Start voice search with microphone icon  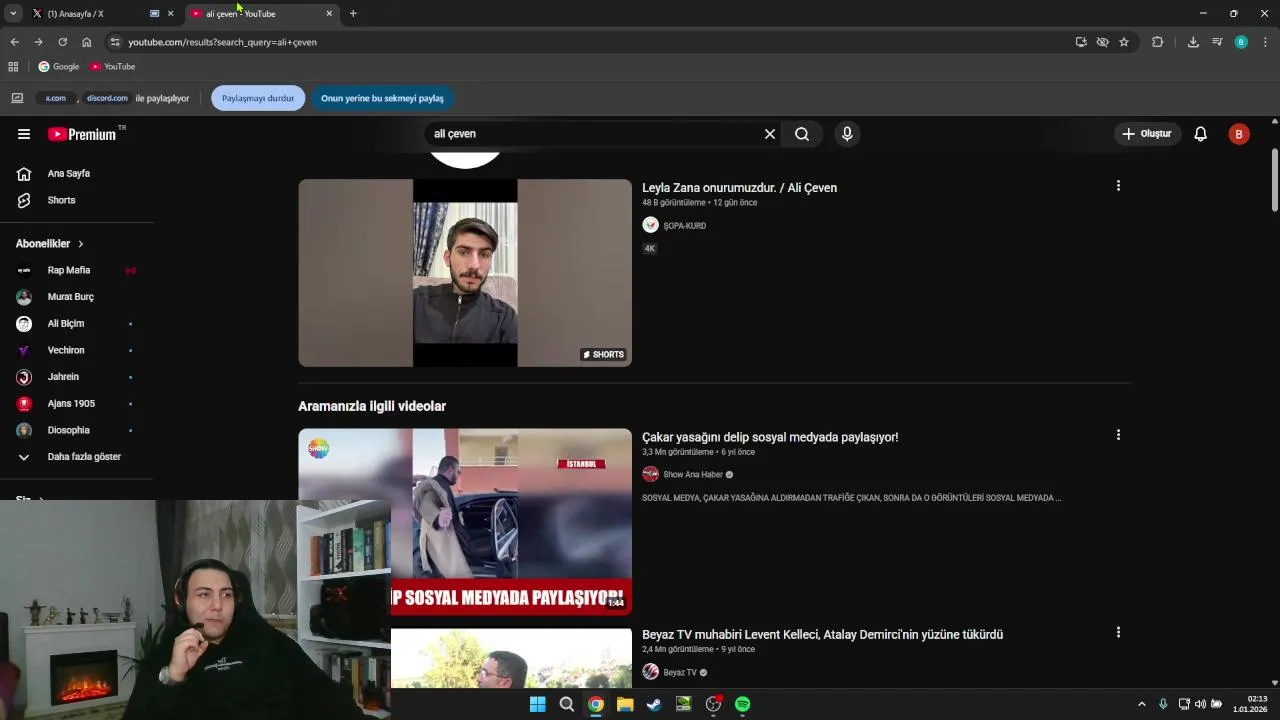[847, 134]
